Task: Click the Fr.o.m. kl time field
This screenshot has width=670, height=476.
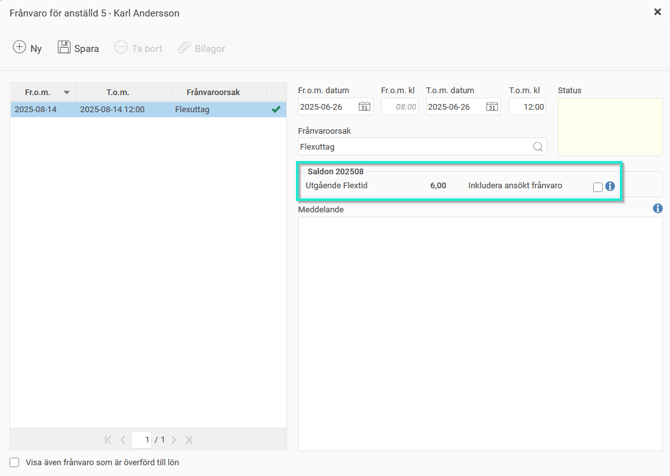Action: point(399,107)
